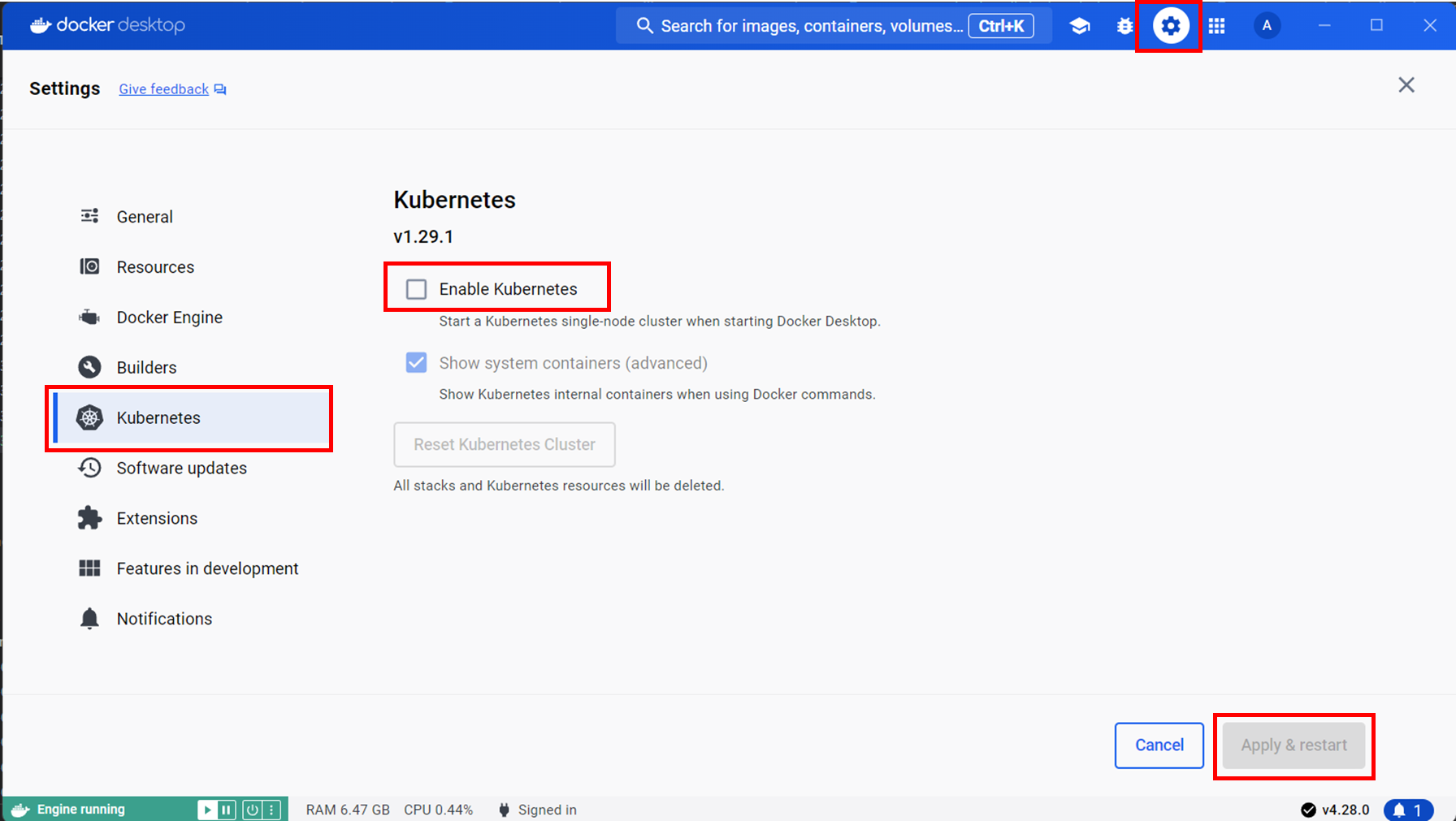1456x821 pixels.
Task: Close the Settings panel with X
Action: 1406,85
